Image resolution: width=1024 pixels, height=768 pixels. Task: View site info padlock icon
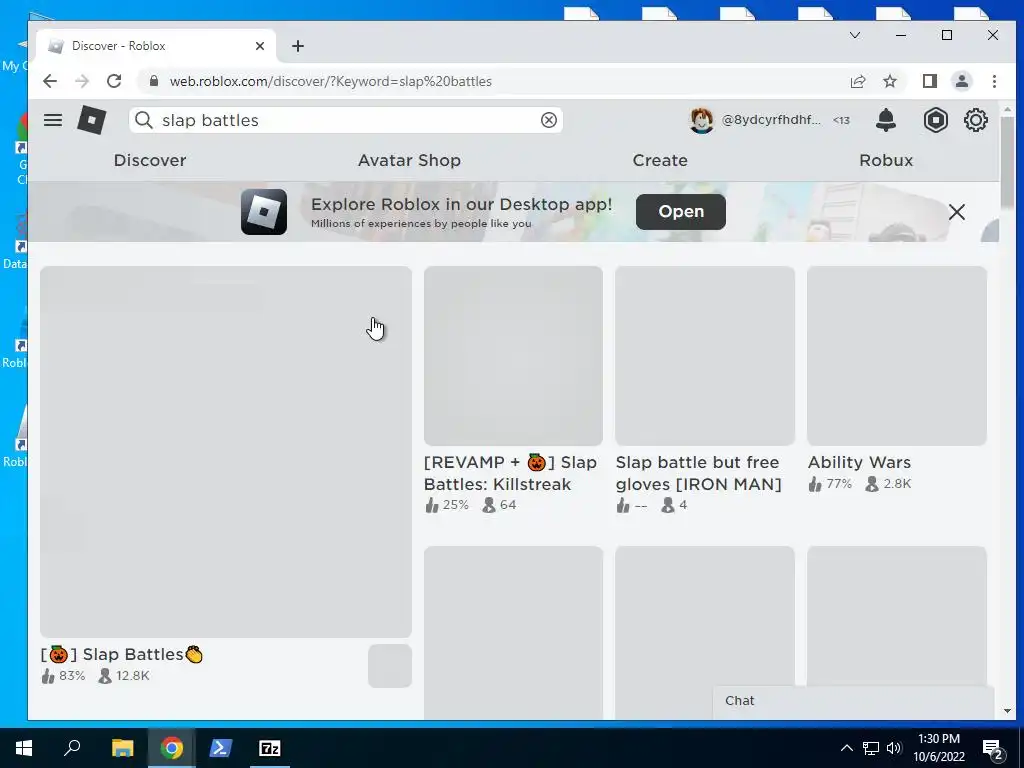(x=154, y=81)
